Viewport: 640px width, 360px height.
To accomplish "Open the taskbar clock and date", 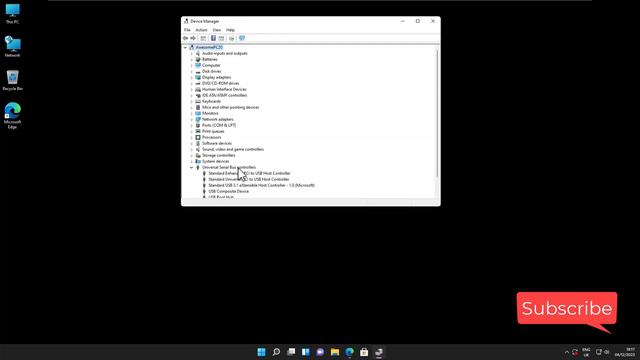I will [626, 352].
